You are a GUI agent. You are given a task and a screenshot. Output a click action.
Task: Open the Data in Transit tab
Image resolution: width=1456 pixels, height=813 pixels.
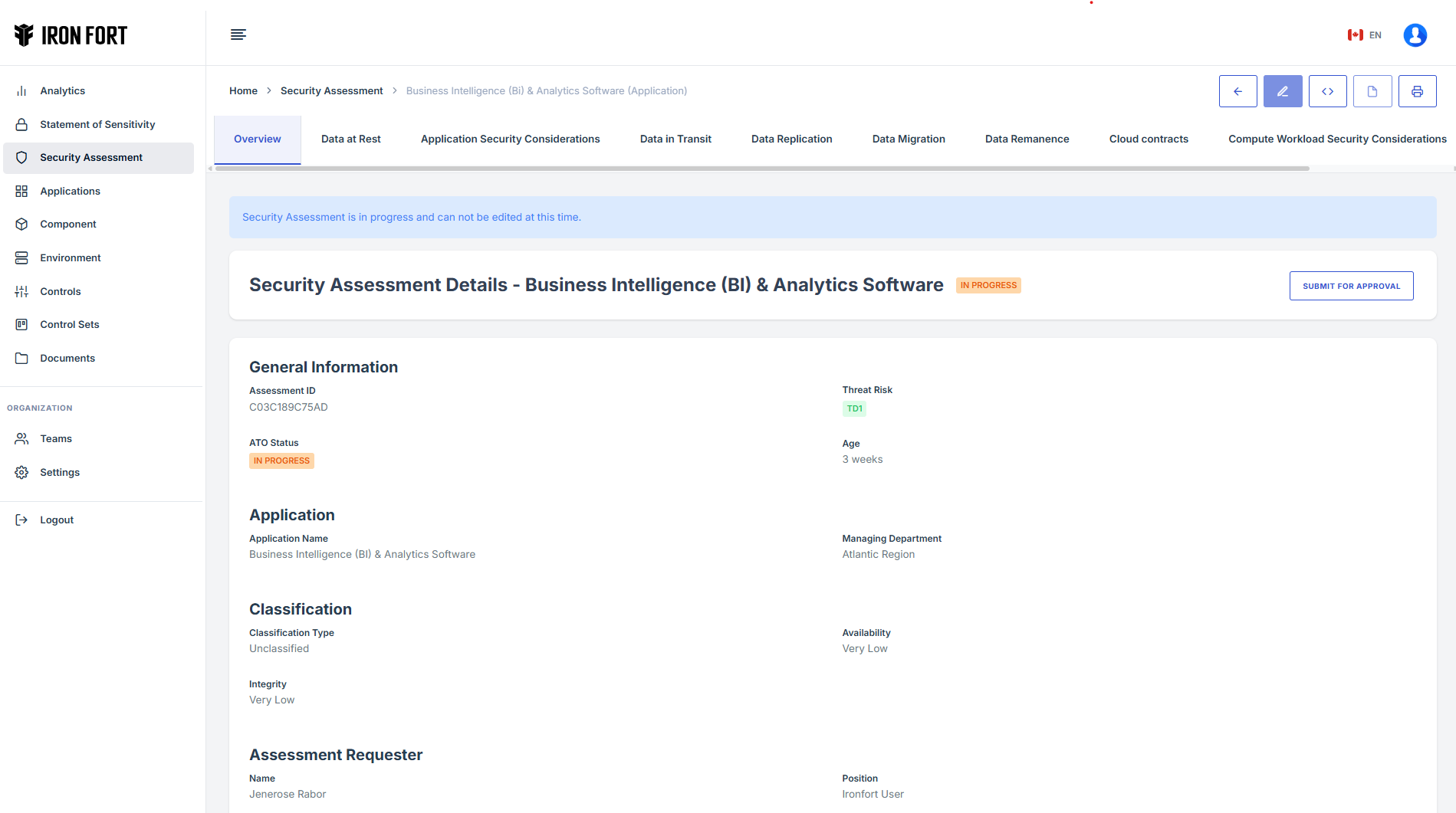click(x=675, y=139)
